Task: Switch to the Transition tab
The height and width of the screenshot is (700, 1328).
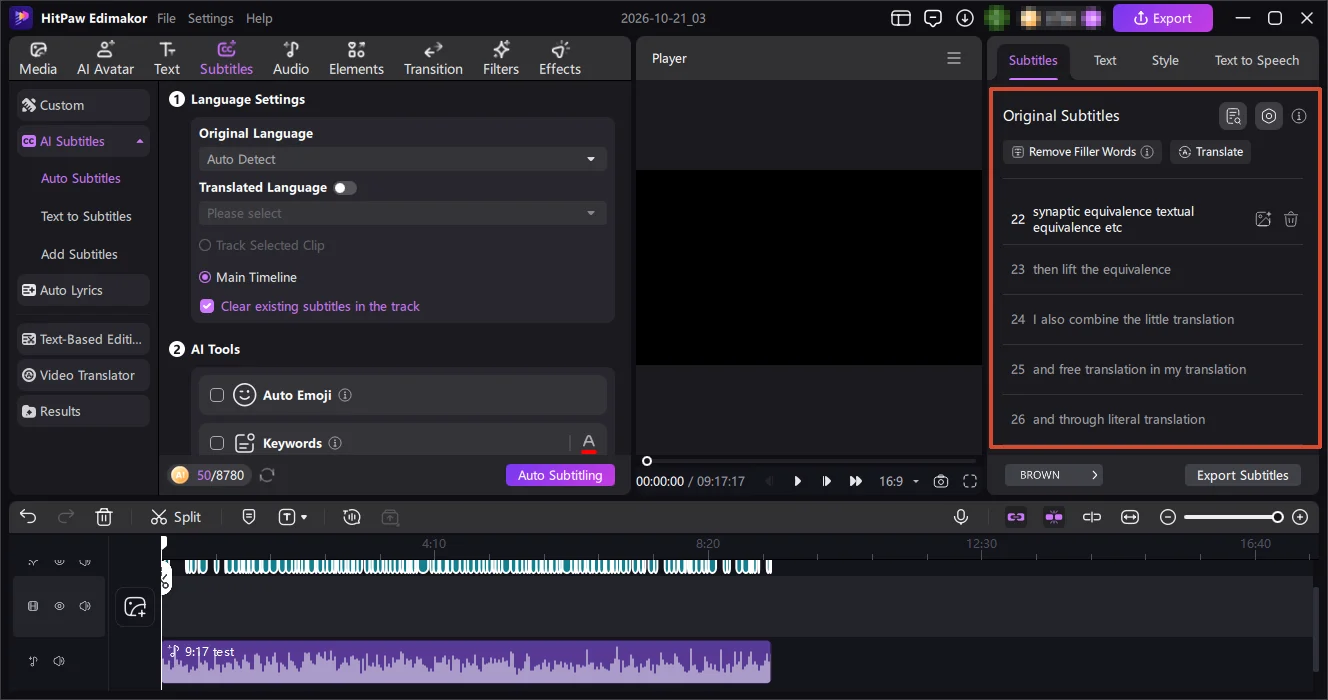Action: pos(433,59)
